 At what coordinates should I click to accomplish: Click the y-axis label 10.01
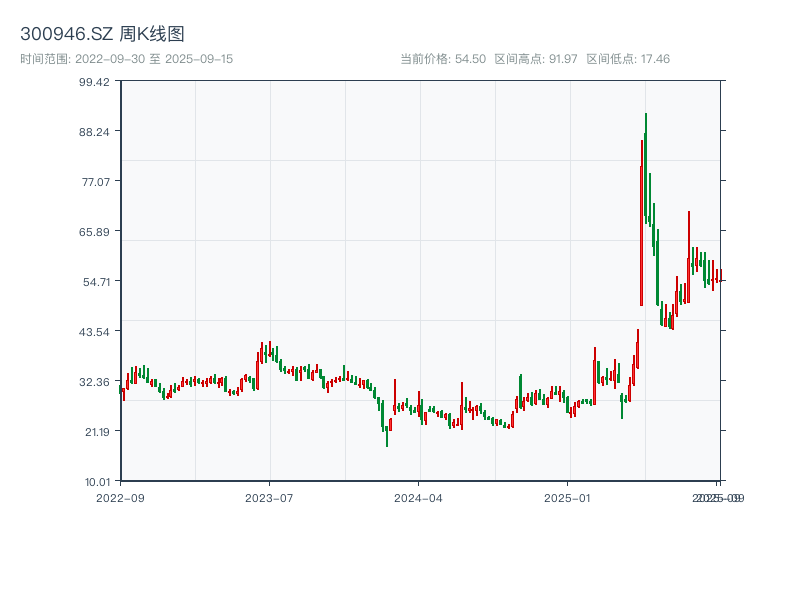coord(97,482)
